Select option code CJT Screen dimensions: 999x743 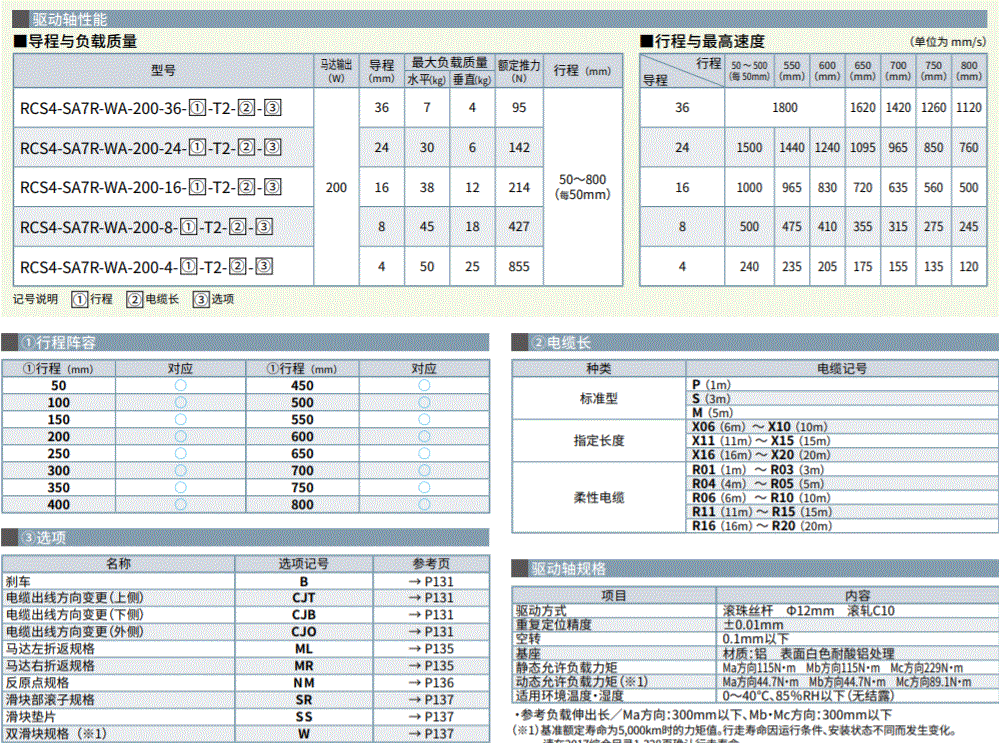(x=304, y=598)
